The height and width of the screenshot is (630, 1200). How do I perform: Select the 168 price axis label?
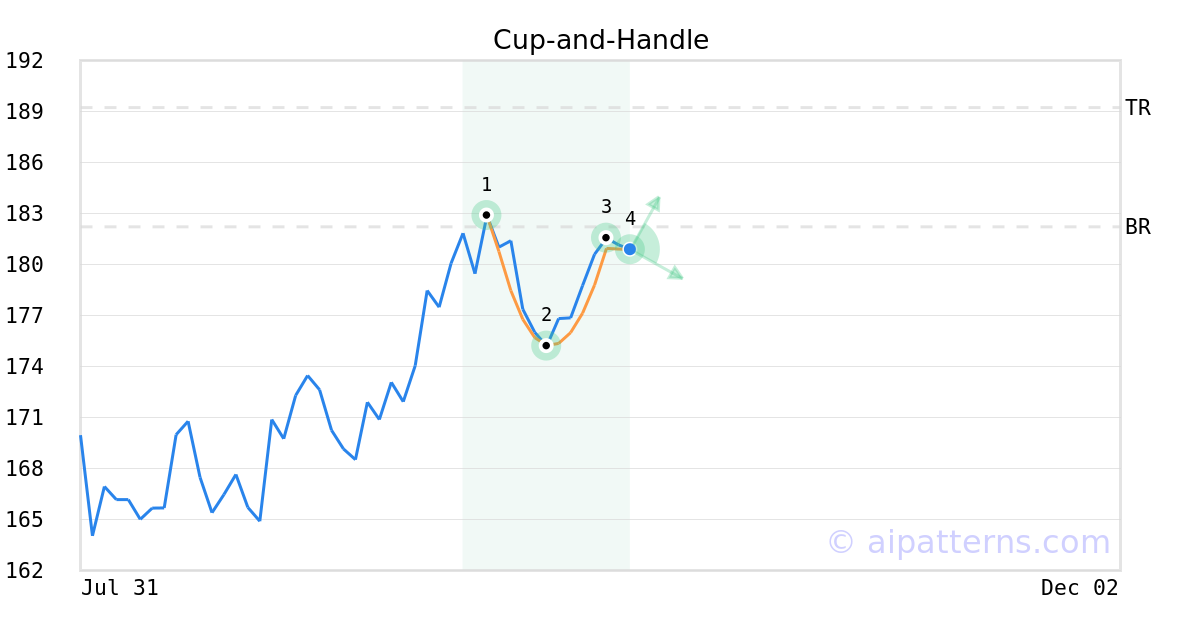[25, 469]
